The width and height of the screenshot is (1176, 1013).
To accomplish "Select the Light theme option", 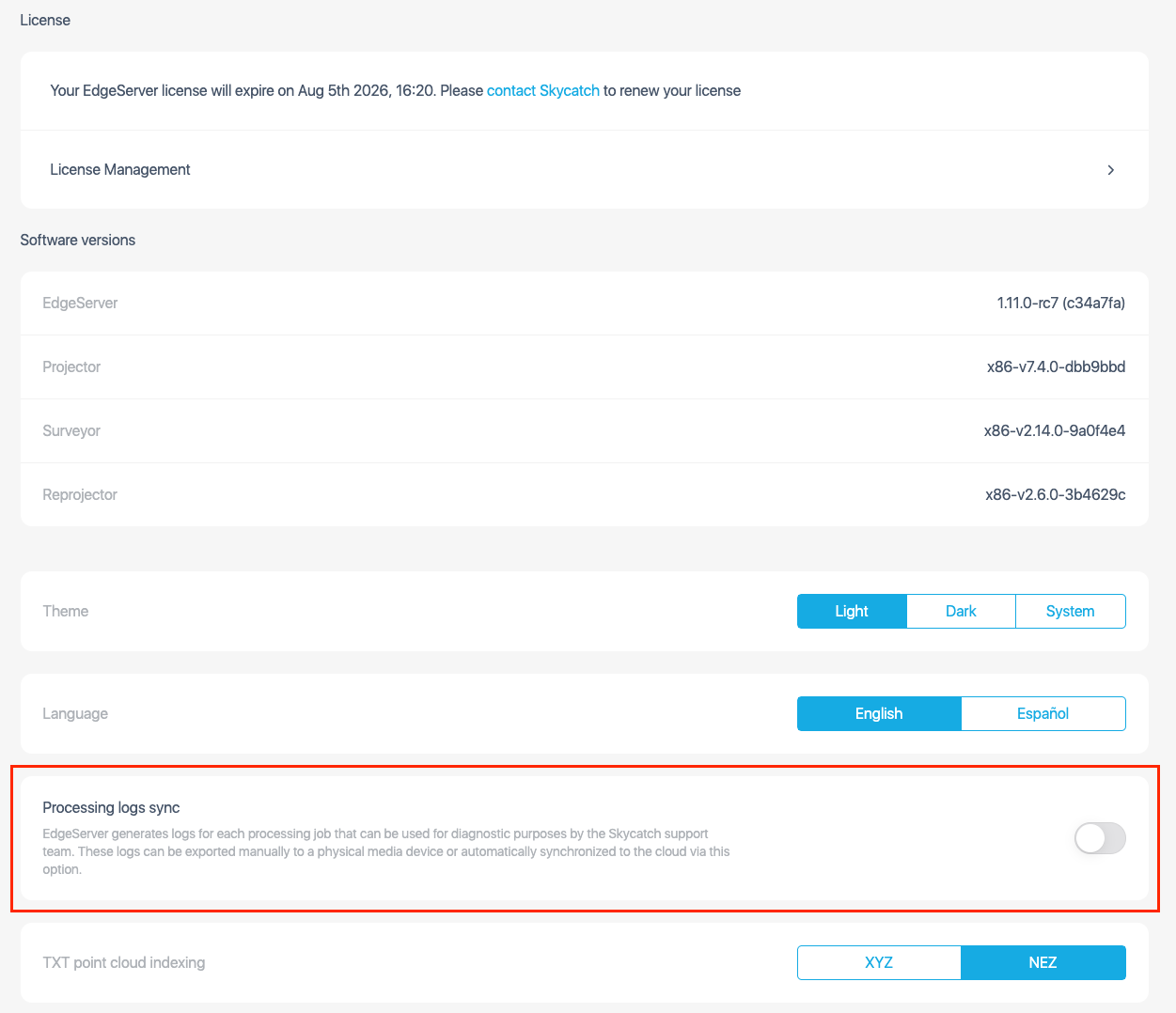I will pyautogui.click(x=852, y=611).
